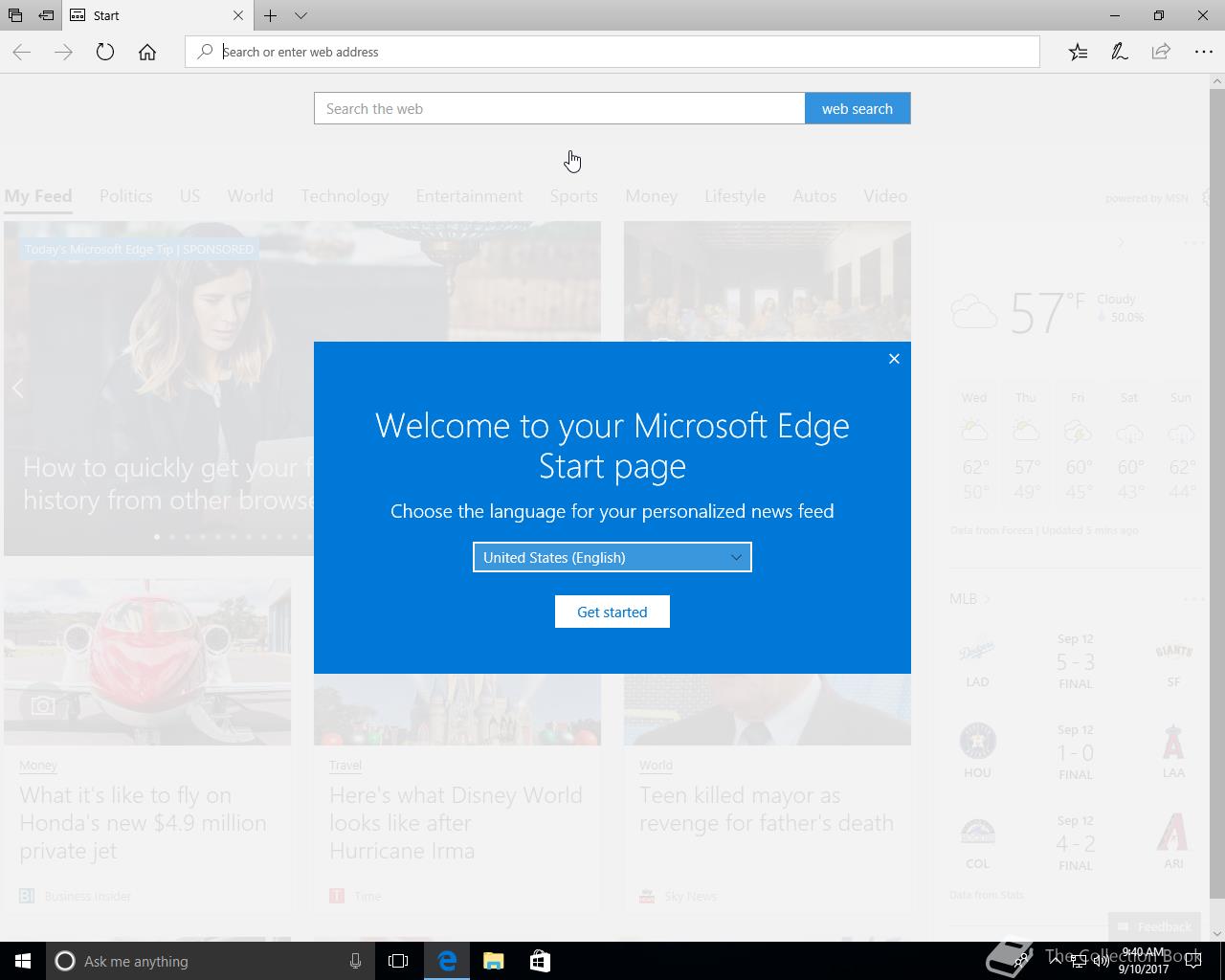This screenshot has width=1225, height=980.
Task: Click the HOU vs LAA game score
Action: click(1076, 752)
